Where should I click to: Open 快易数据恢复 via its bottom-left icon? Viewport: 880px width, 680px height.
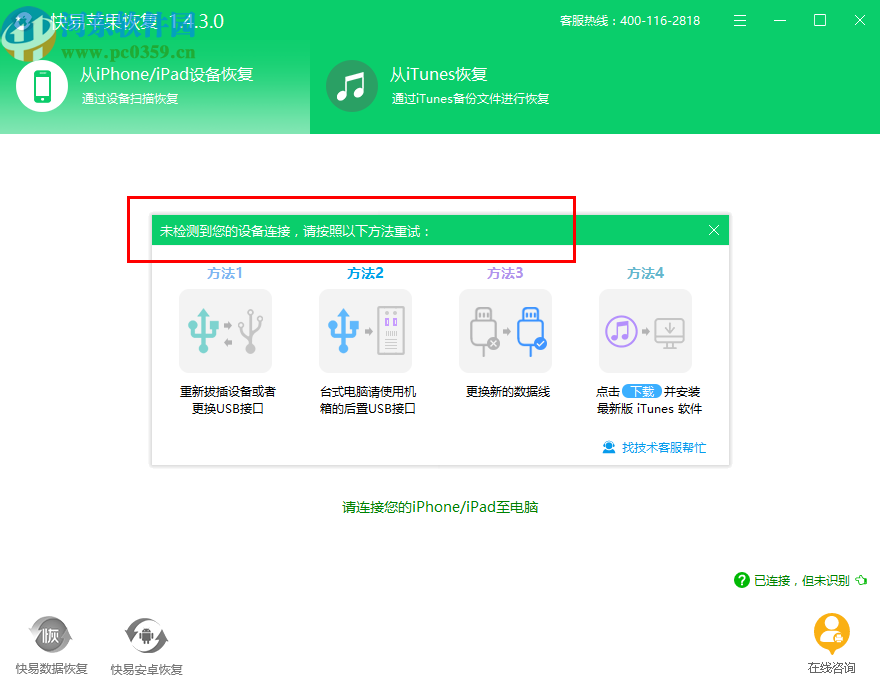50,635
